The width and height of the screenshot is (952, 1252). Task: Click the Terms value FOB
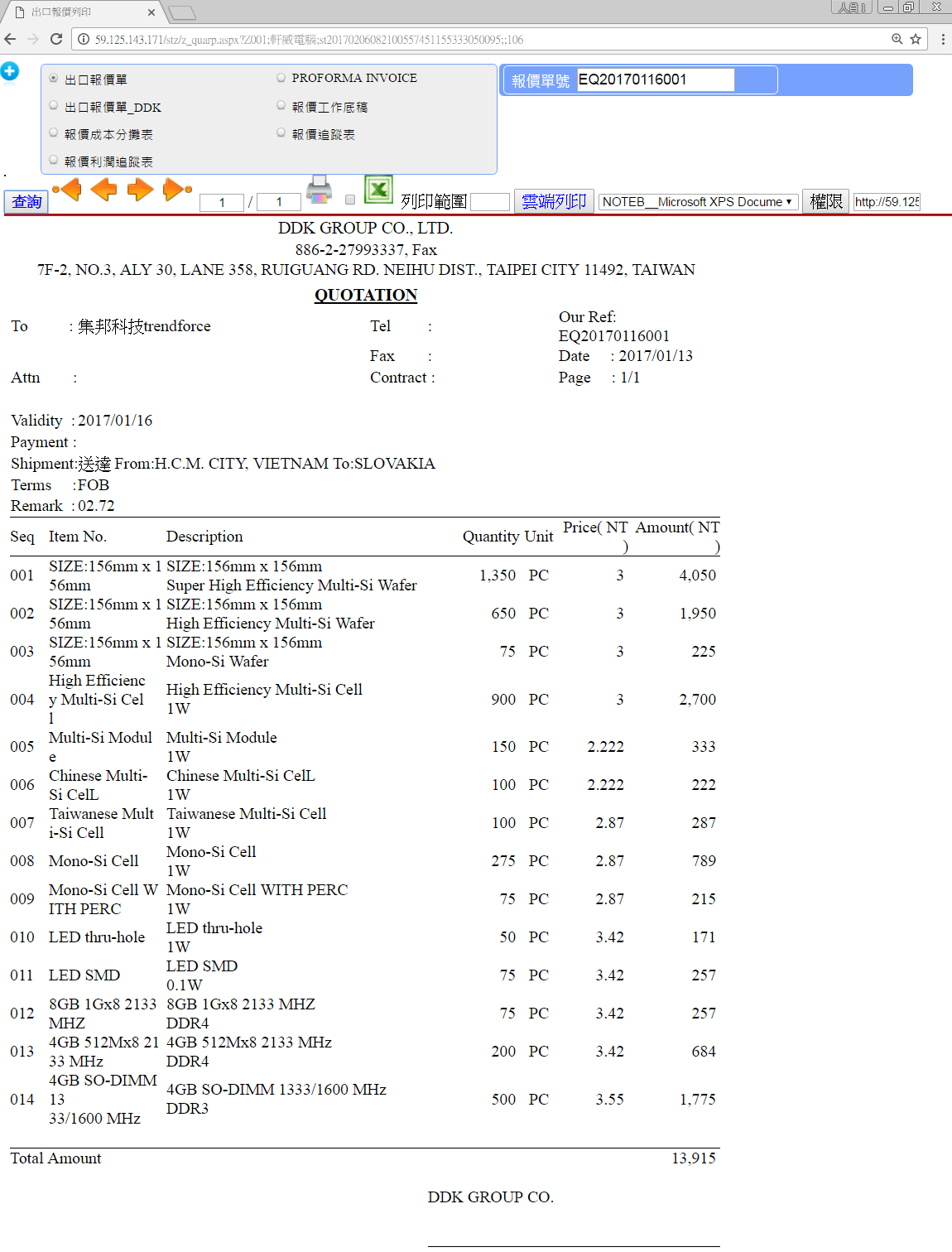94,485
